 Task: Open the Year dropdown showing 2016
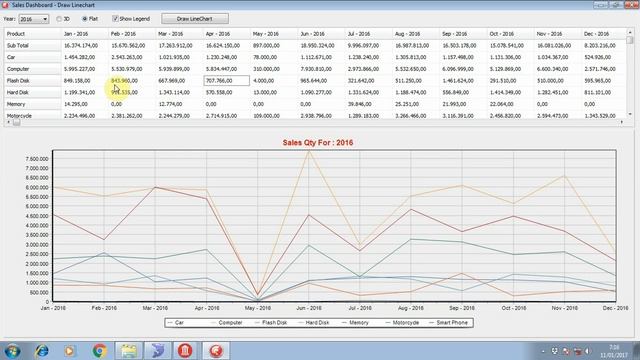click(x=33, y=19)
